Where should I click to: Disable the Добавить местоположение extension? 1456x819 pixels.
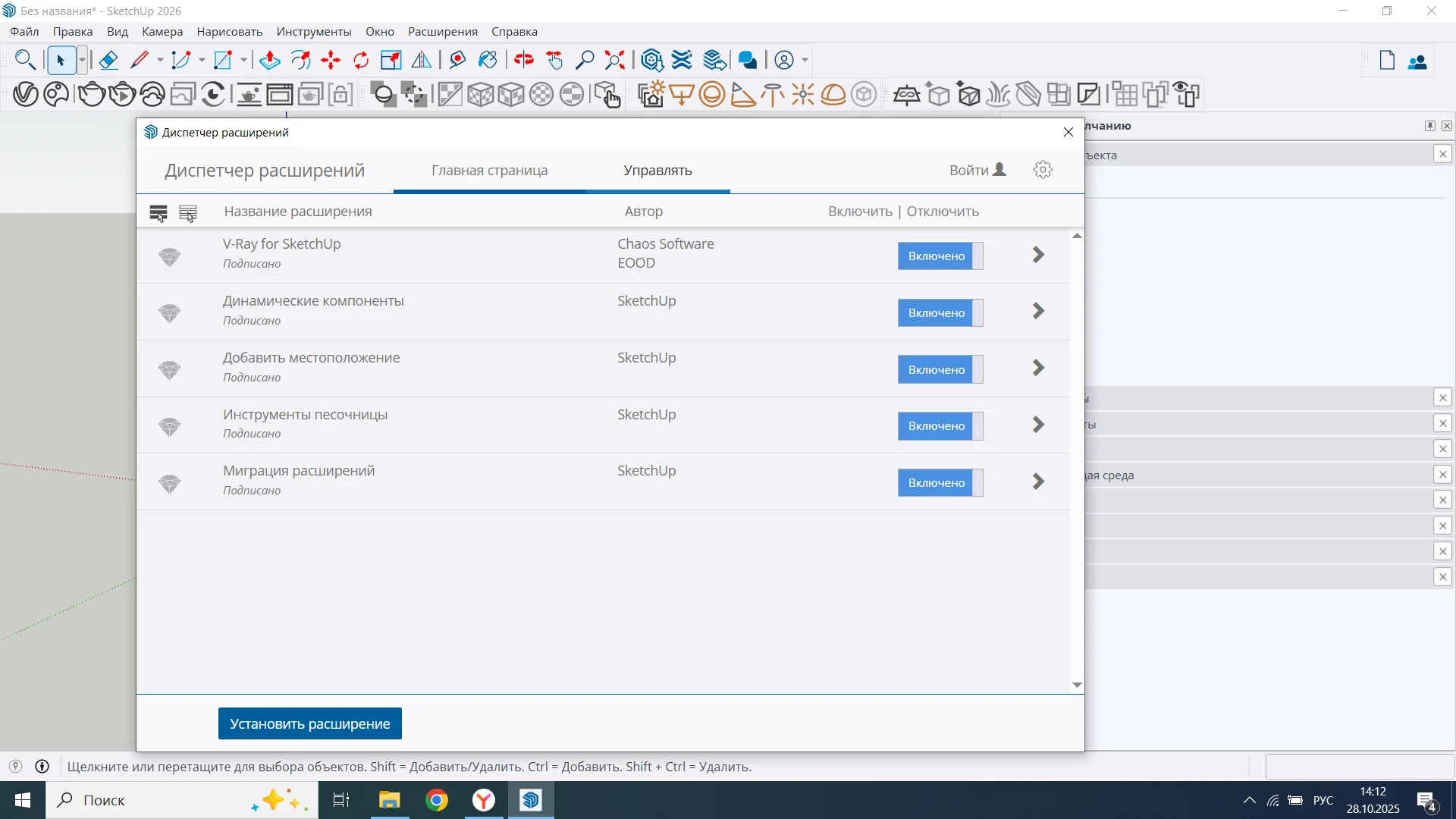tap(940, 370)
